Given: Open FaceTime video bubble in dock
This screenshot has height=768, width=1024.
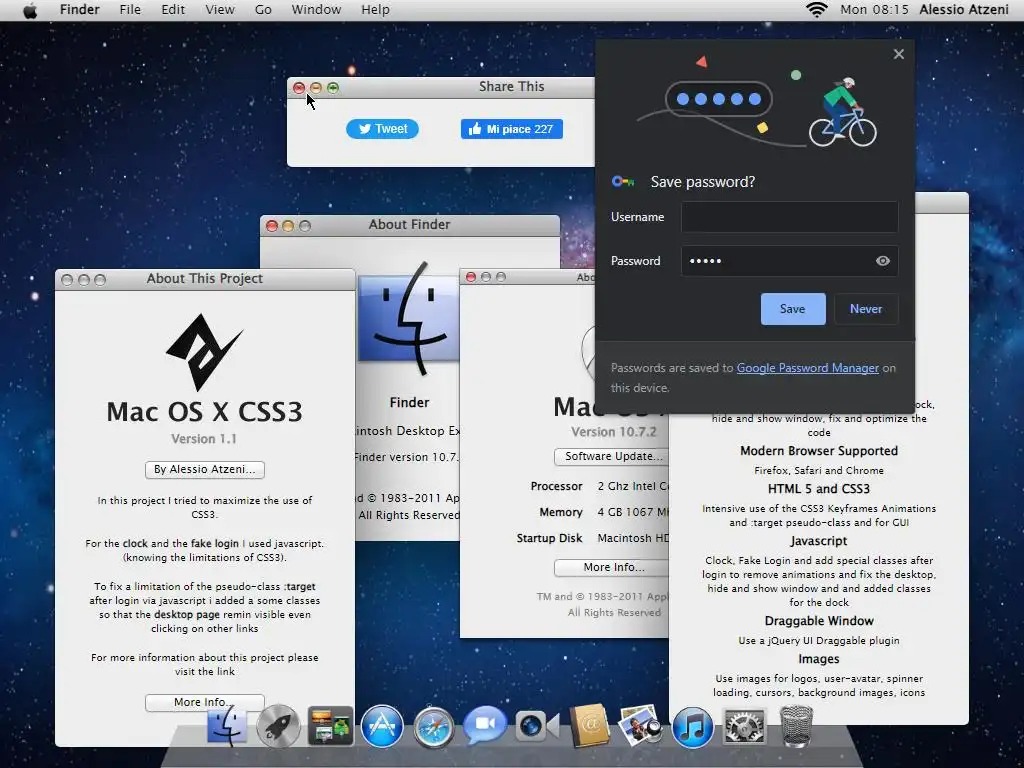Looking at the screenshot, I should (x=485, y=724).
